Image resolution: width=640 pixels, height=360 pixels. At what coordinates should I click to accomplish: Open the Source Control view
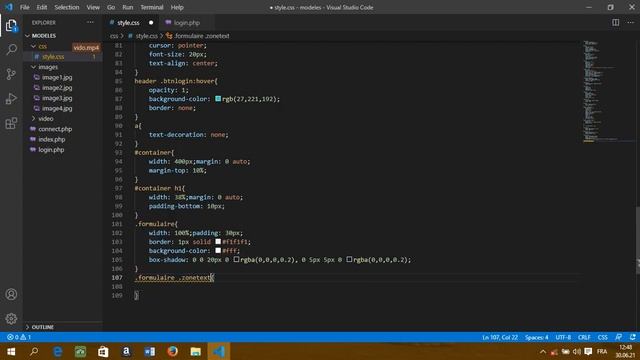[x=11, y=74]
